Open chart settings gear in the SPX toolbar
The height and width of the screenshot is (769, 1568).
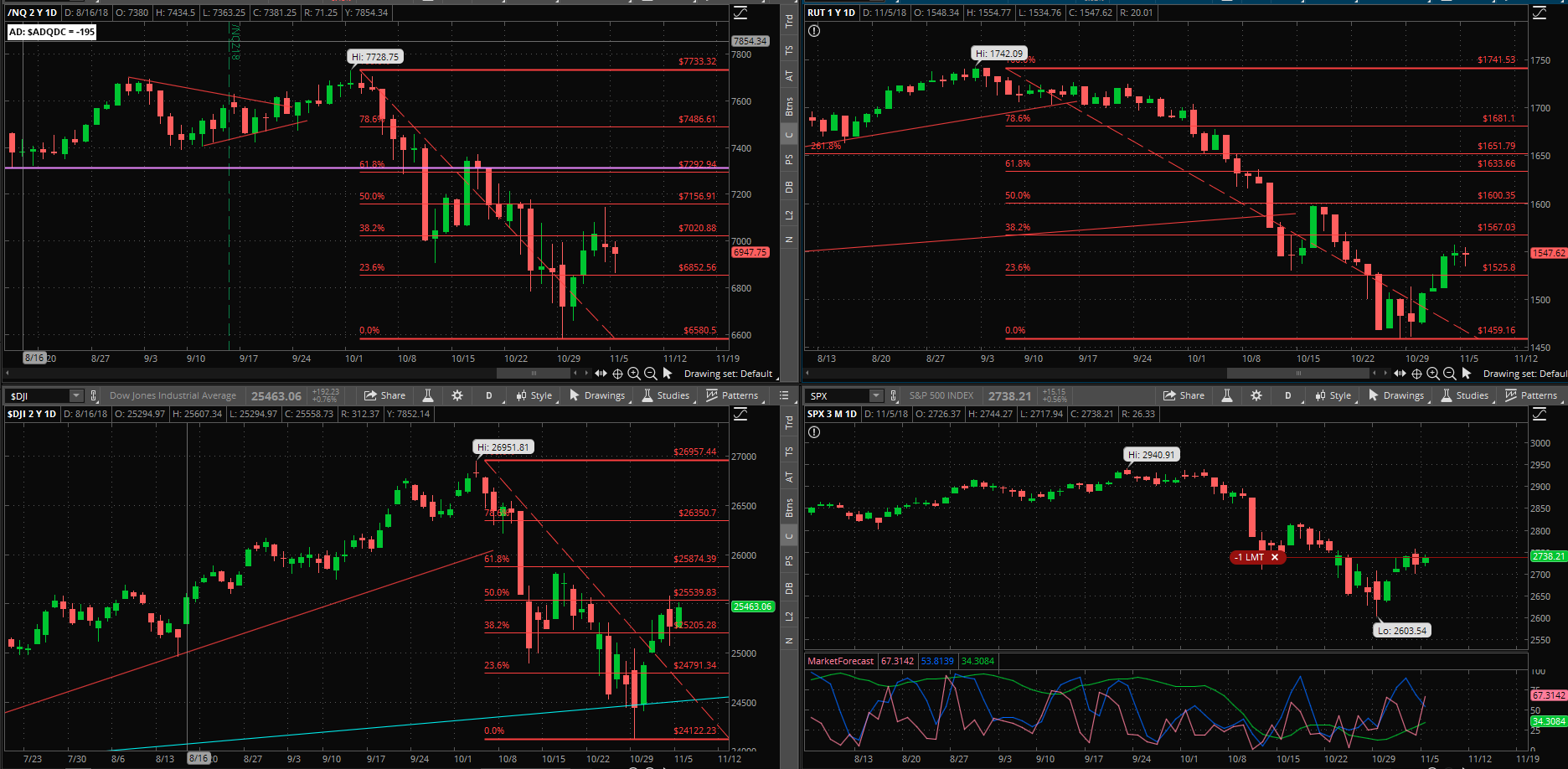tap(1256, 395)
